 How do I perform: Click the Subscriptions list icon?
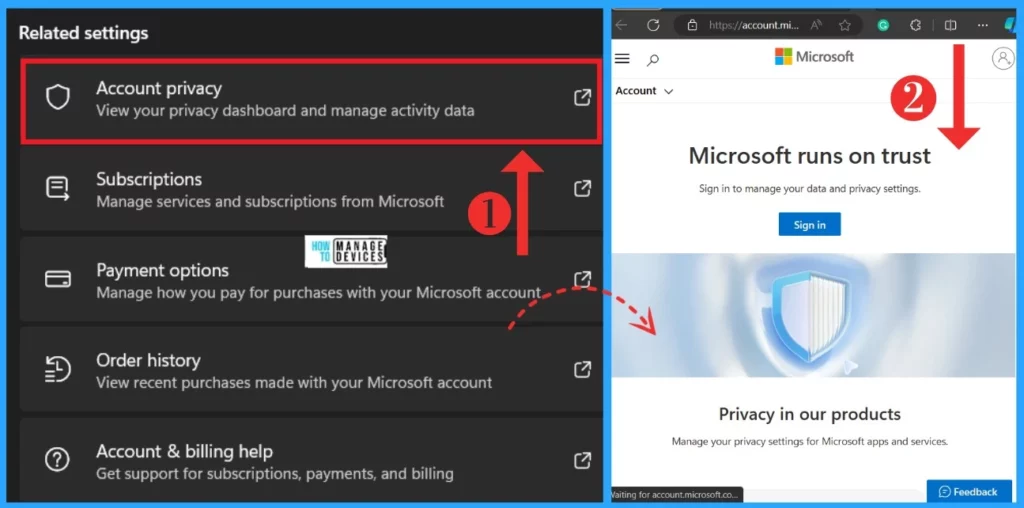point(57,188)
